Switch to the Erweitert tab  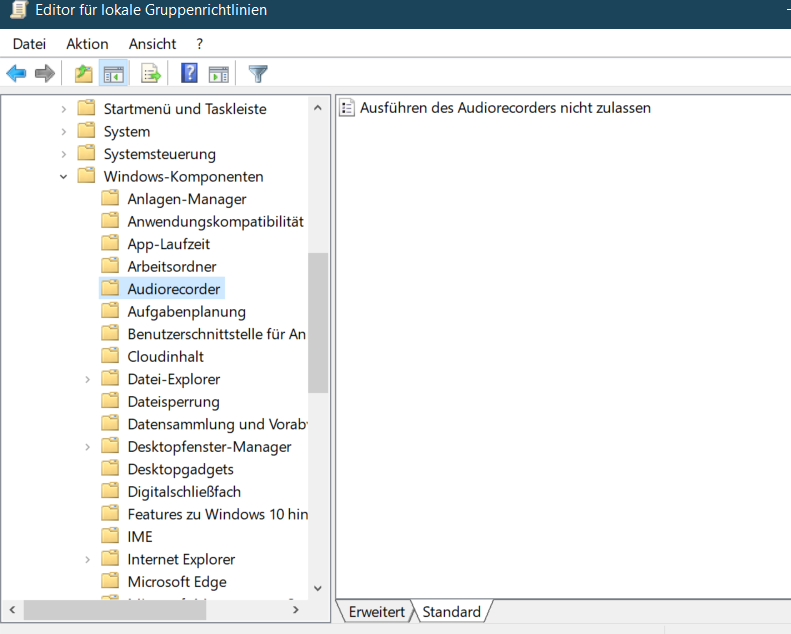point(376,612)
